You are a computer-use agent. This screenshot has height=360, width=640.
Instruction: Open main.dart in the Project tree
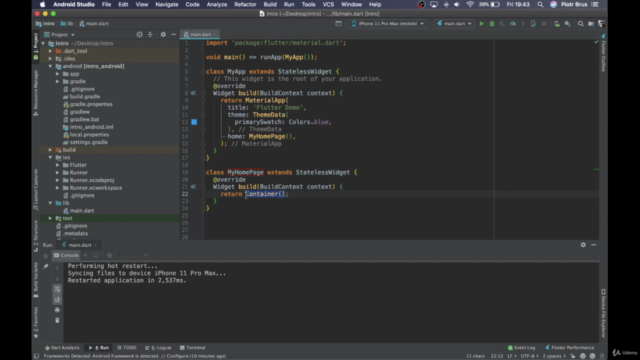pos(82,211)
